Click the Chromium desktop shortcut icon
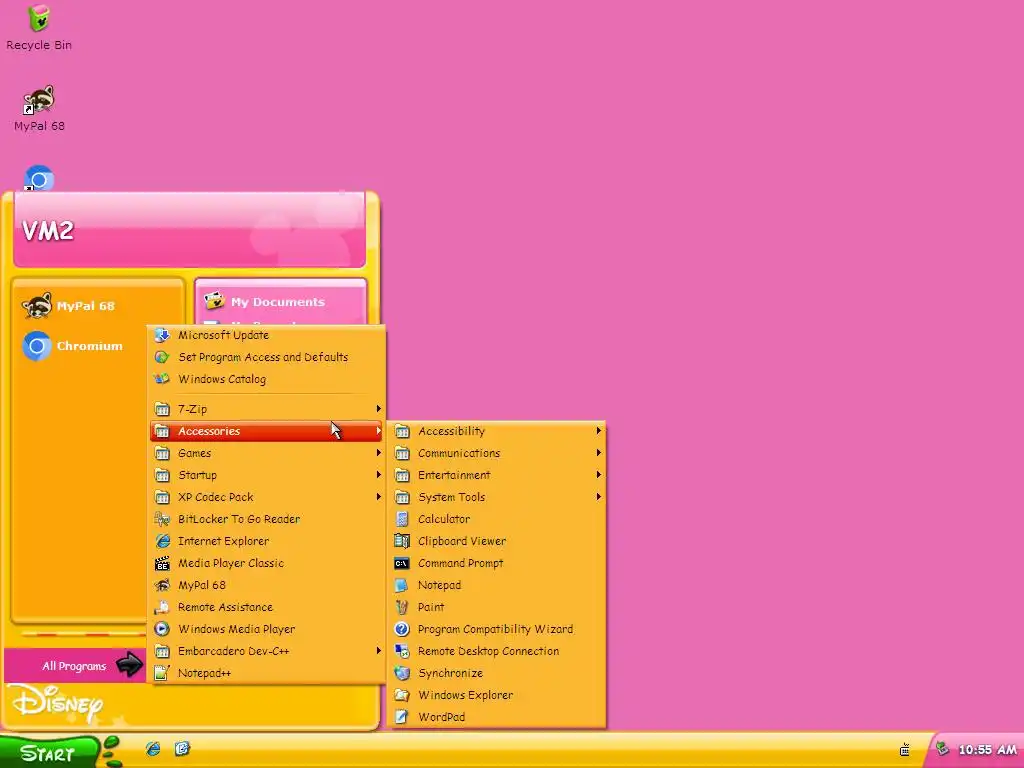Screen dimensions: 1024x768 (x=39, y=178)
